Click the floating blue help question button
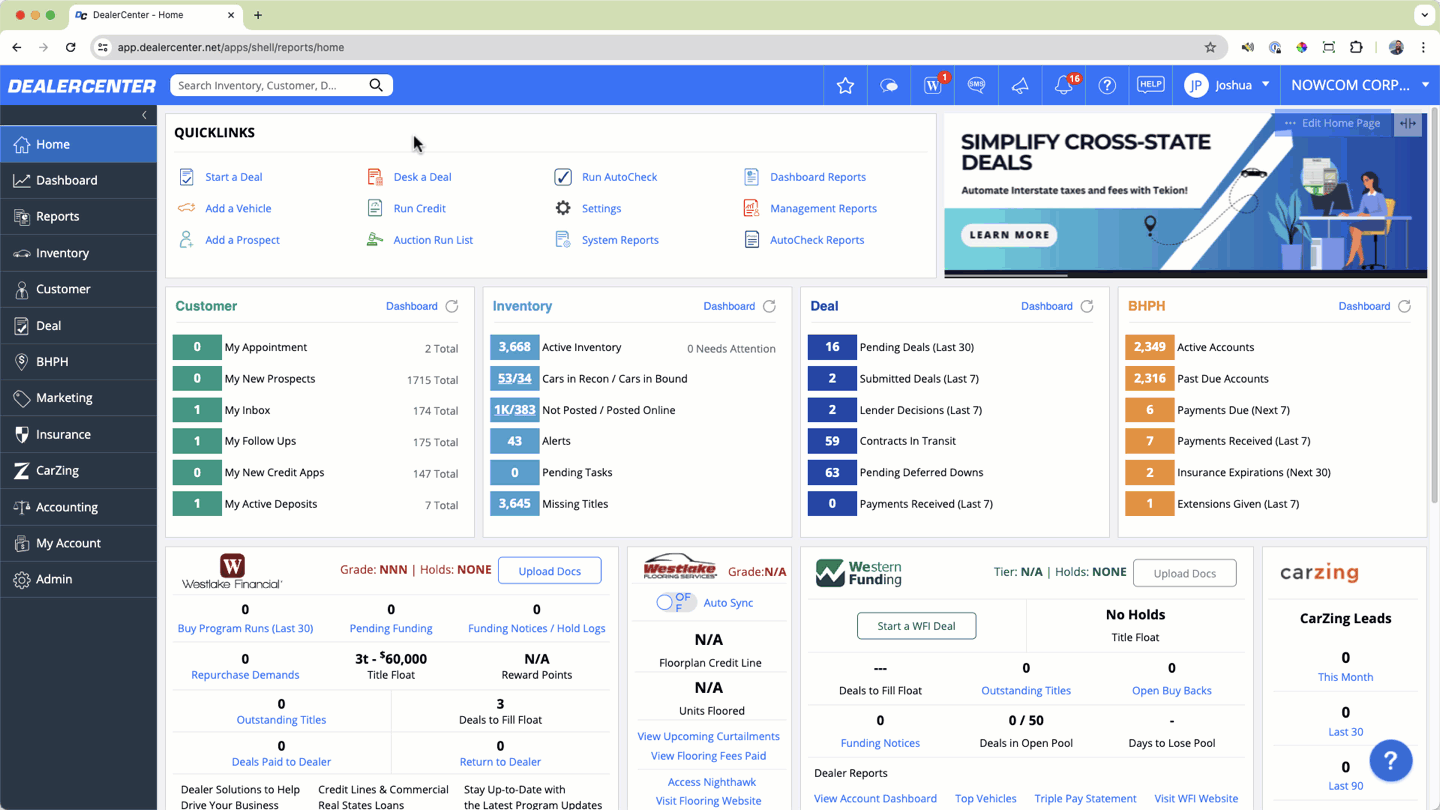This screenshot has width=1440, height=810. pos(1390,761)
